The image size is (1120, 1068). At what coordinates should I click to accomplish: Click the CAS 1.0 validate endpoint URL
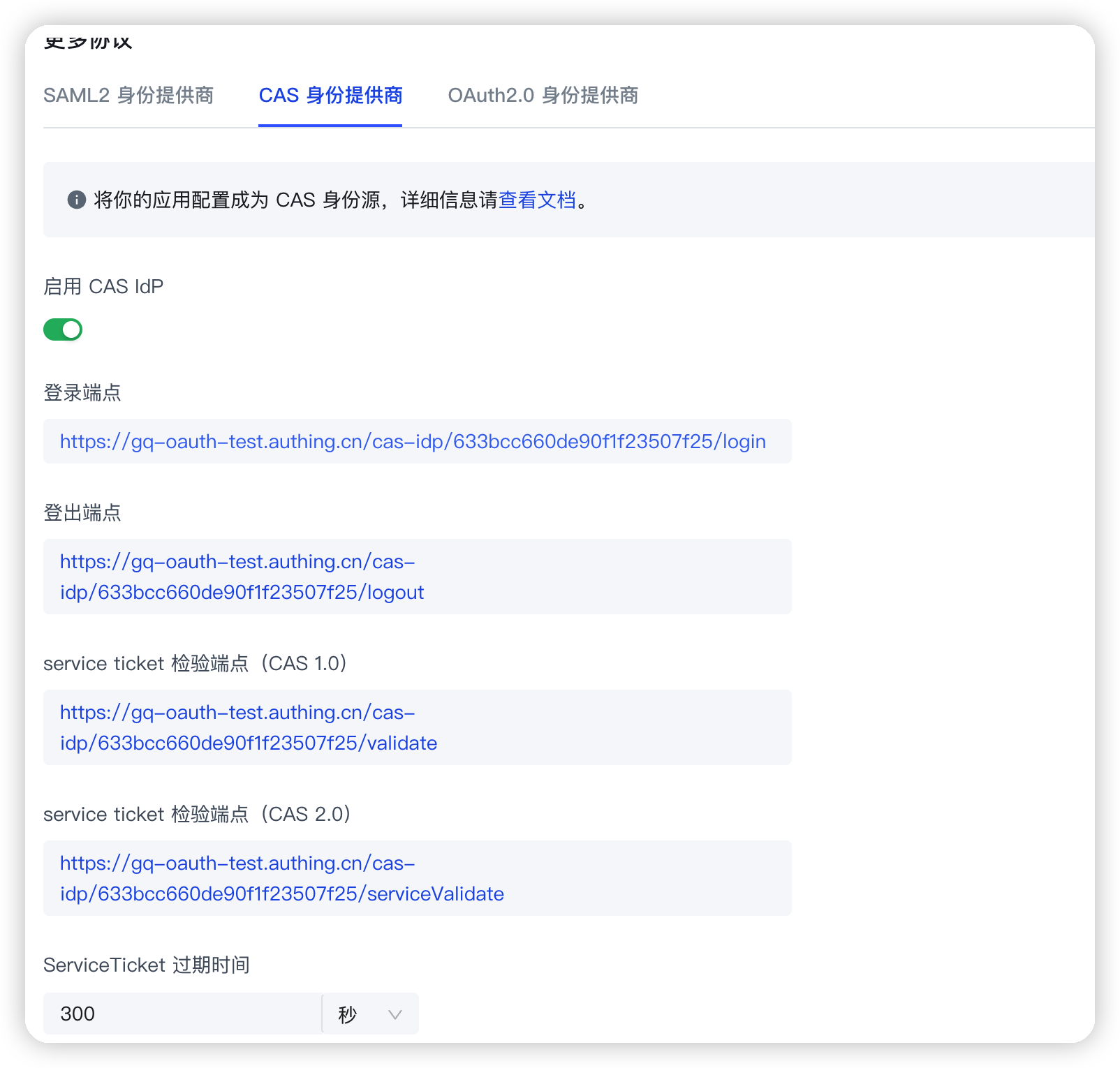(x=248, y=727)
